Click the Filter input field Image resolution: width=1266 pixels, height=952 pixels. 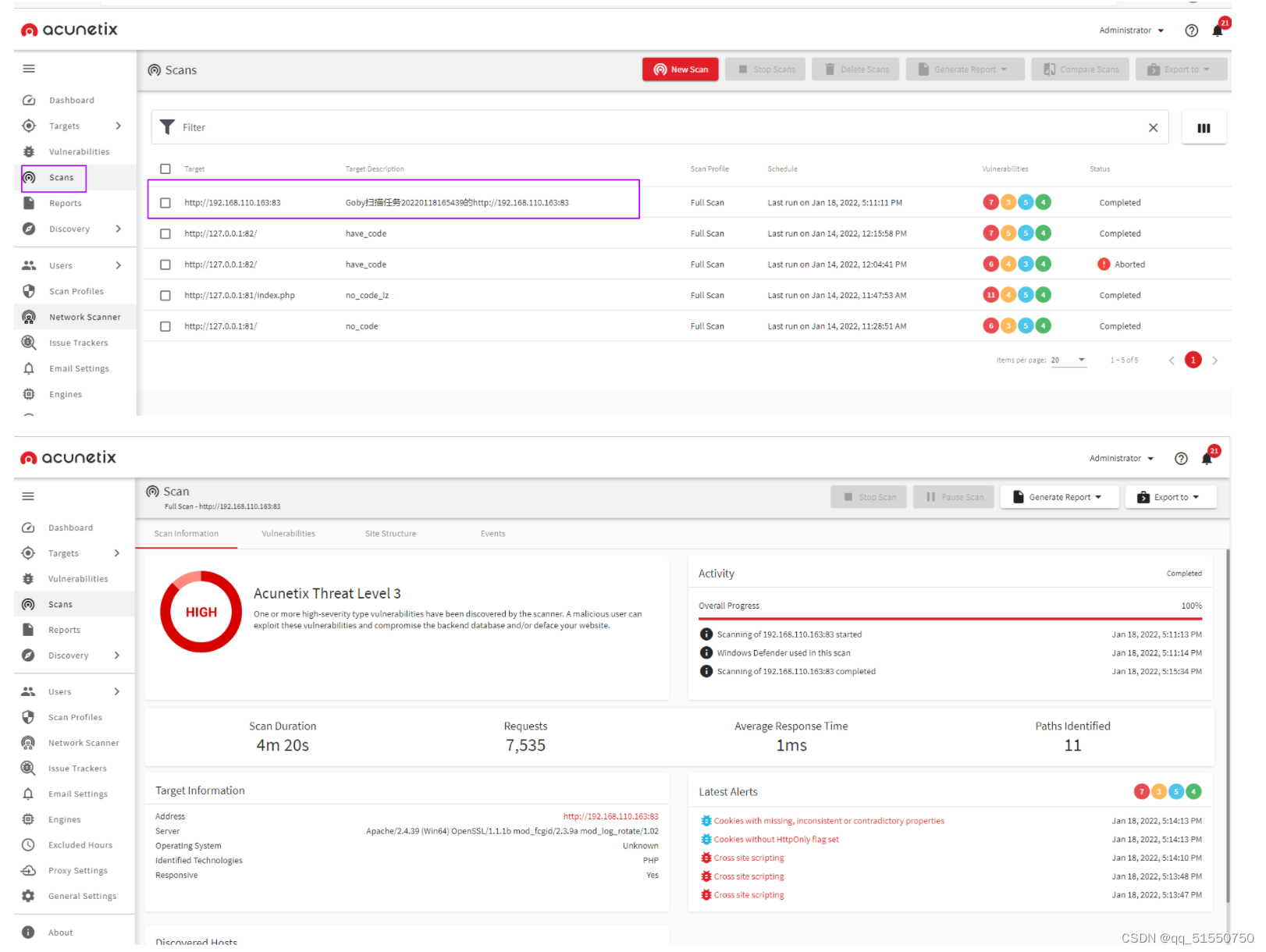pyautogui.click(x=660, y=127)
